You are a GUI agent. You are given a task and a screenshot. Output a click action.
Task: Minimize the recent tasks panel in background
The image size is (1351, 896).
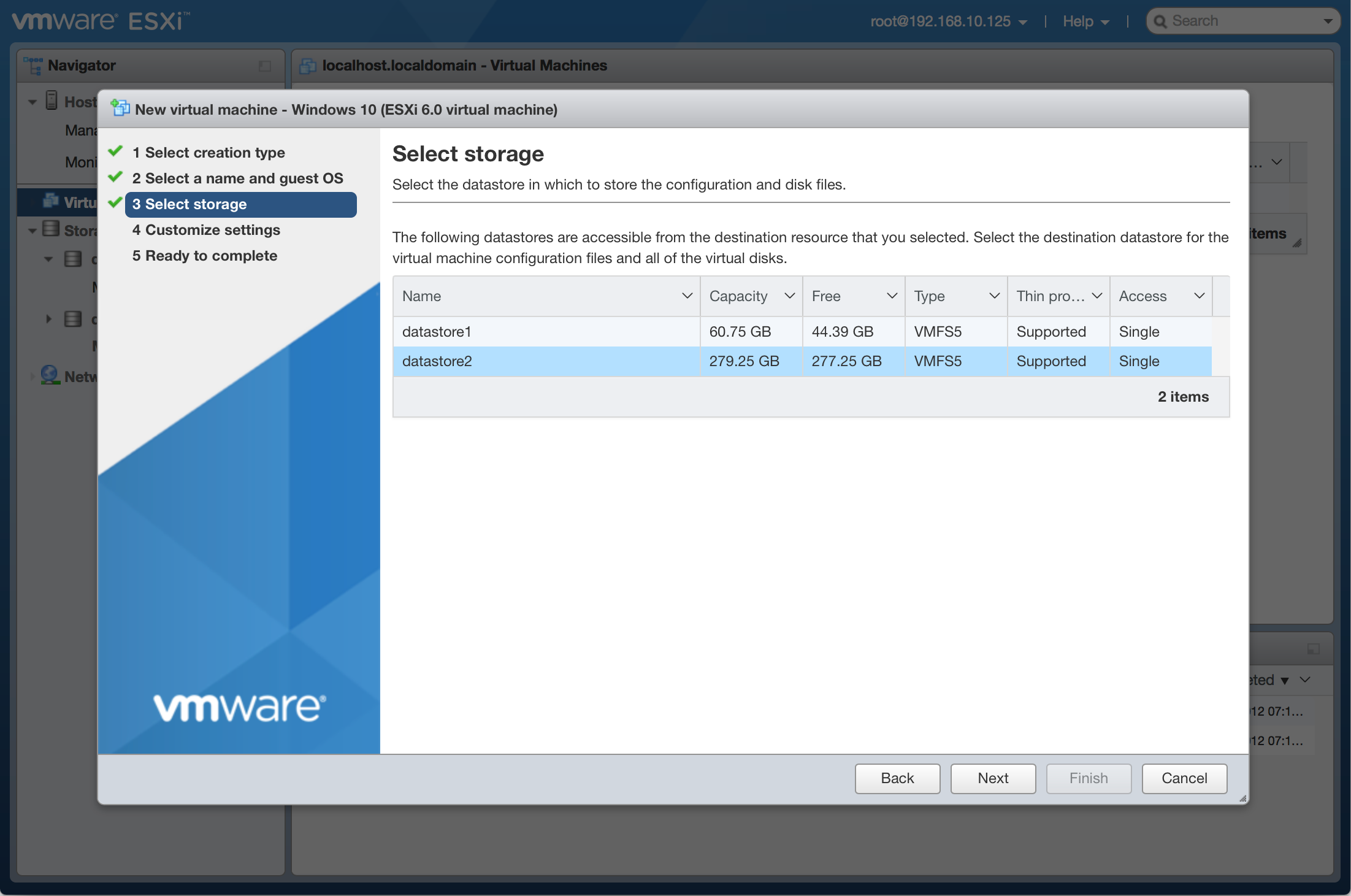1314,649
